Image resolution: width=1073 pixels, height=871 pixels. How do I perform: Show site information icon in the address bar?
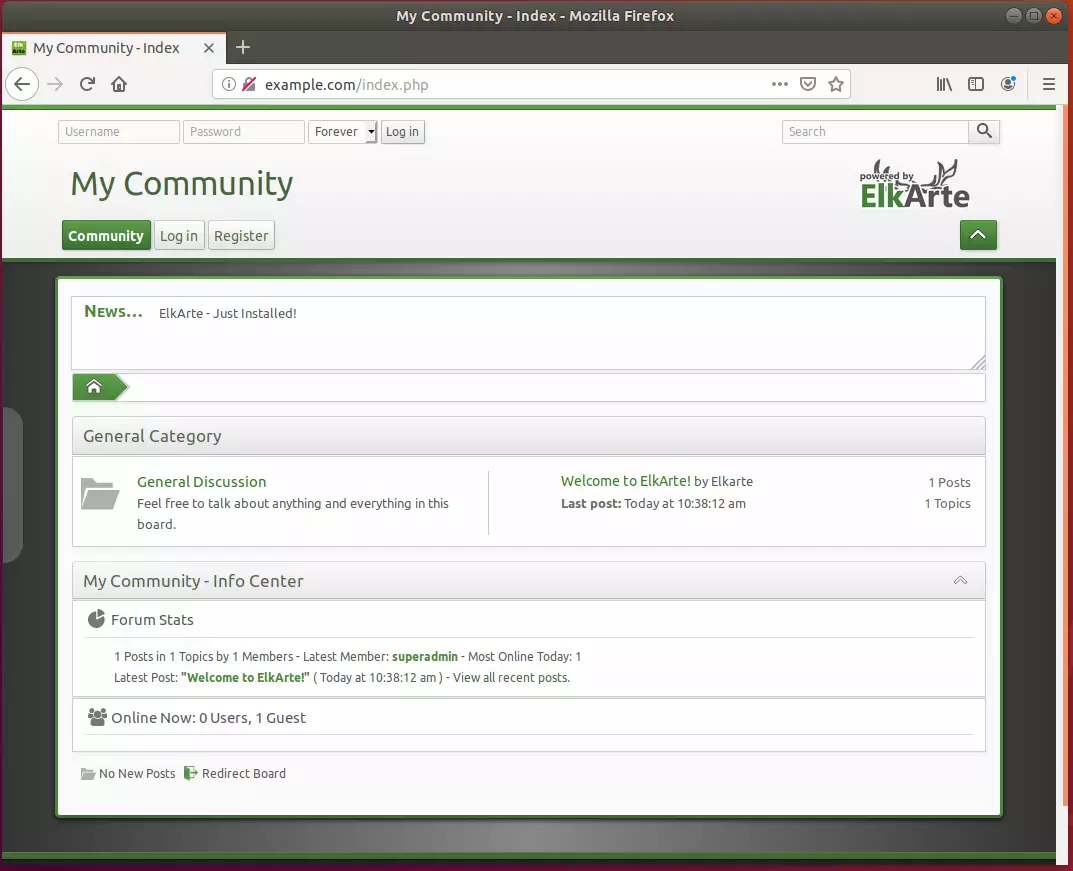pos(229,84)
